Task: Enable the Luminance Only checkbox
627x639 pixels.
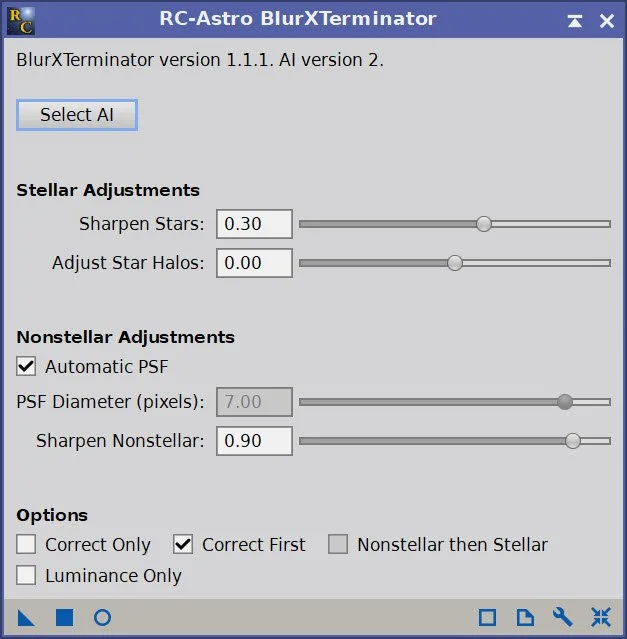Action: click(26, 575)
